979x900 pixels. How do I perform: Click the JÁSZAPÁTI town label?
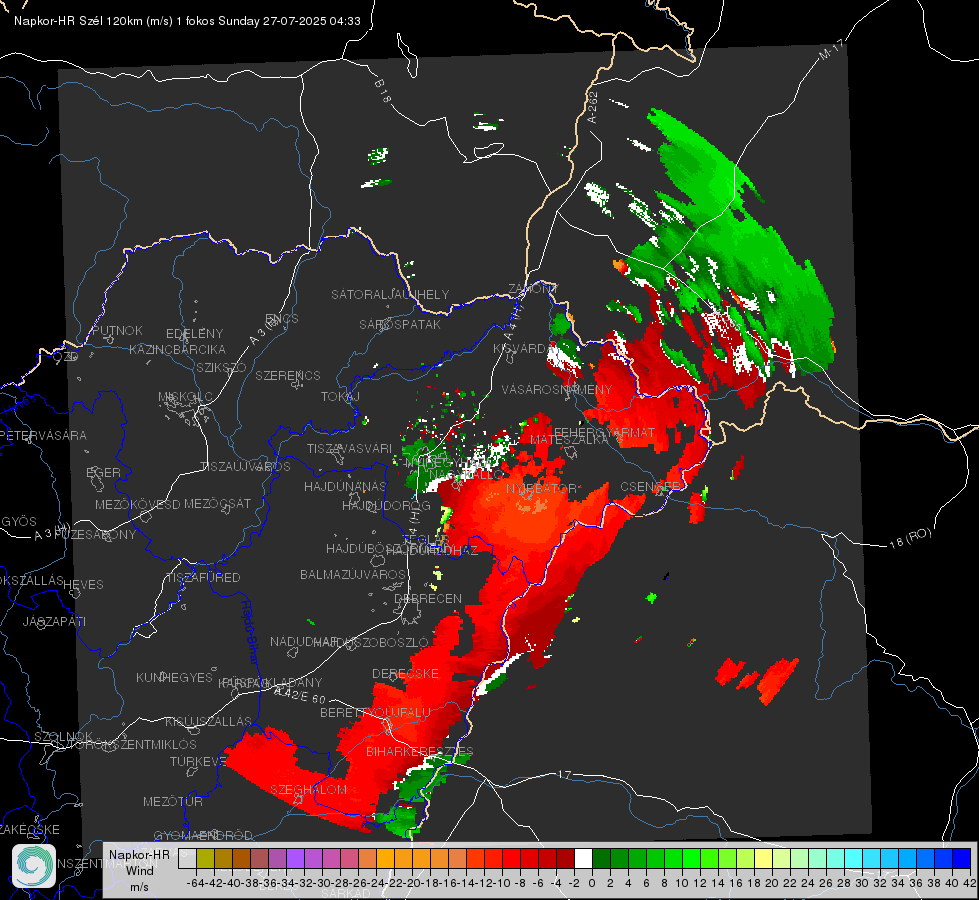coord(54,622)
